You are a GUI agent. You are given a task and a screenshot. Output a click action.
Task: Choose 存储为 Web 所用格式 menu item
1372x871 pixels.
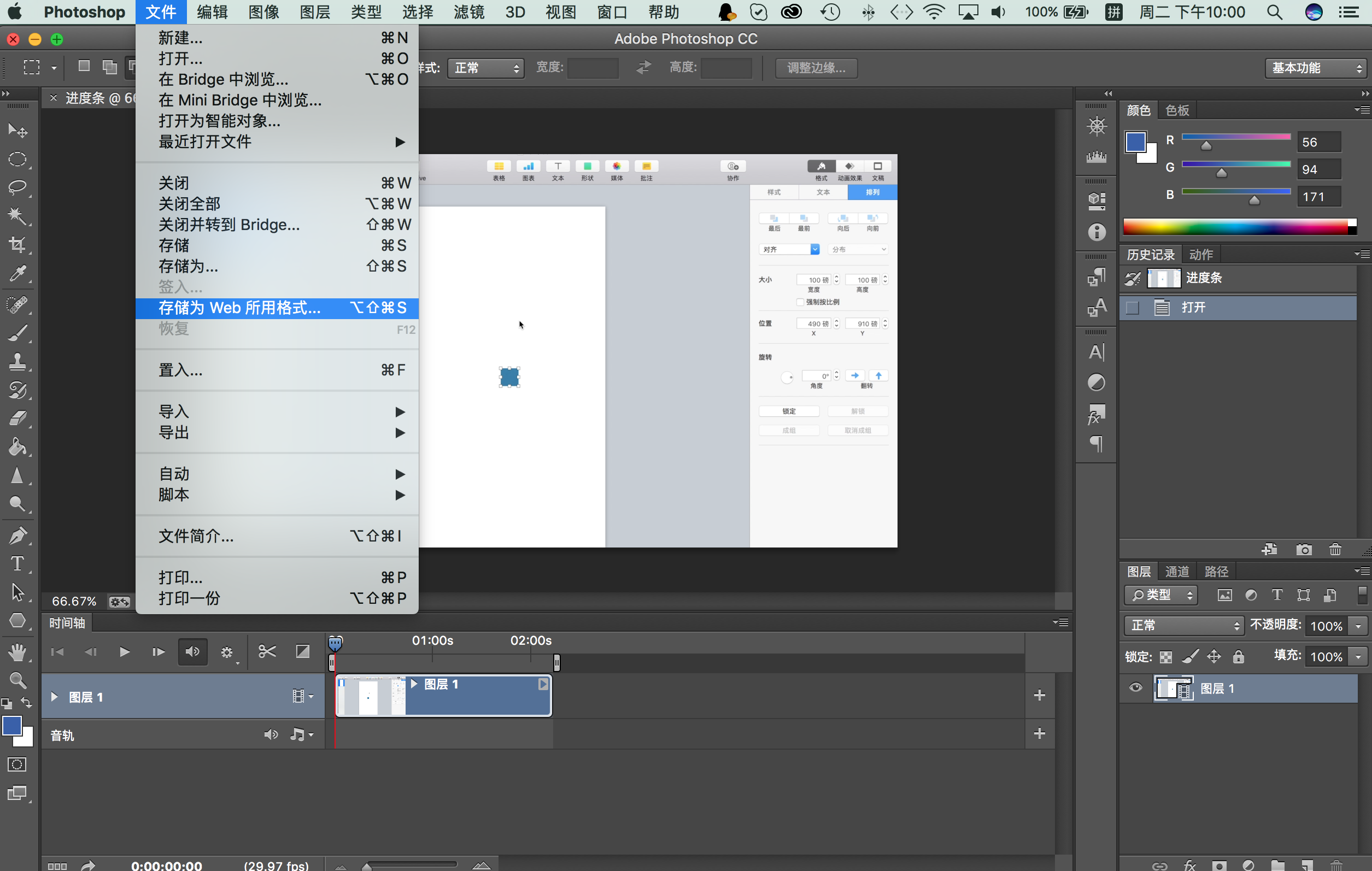click(x=277, y=308)
